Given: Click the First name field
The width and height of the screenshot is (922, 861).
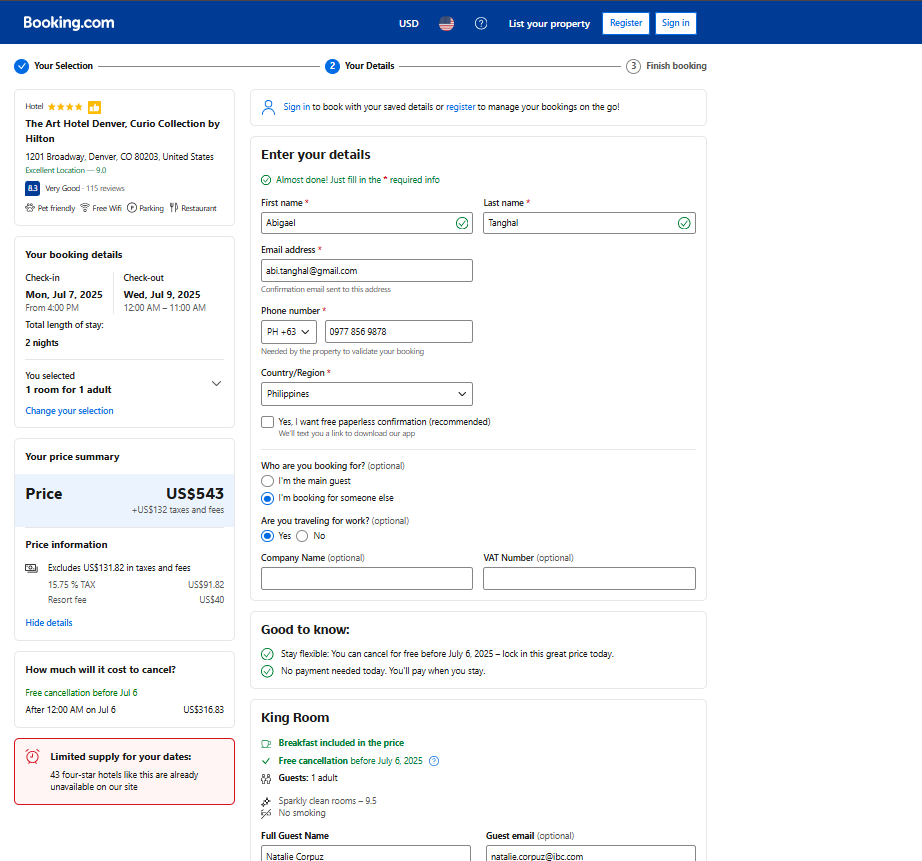Looking at the screenshot, I should (367, 223).
